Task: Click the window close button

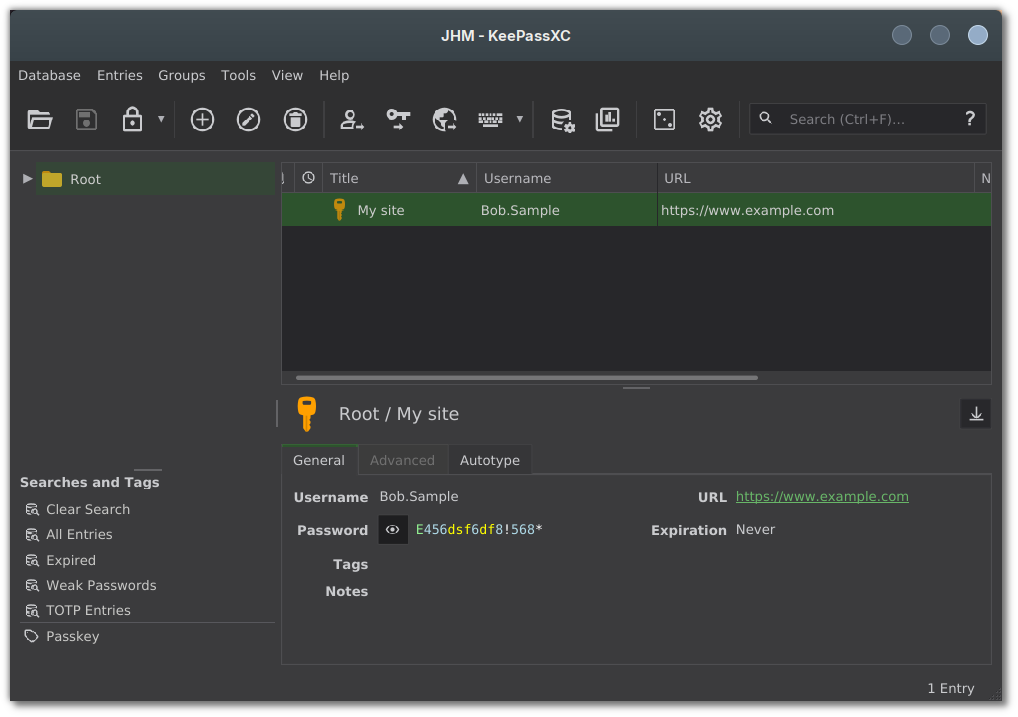Action: 978,35
